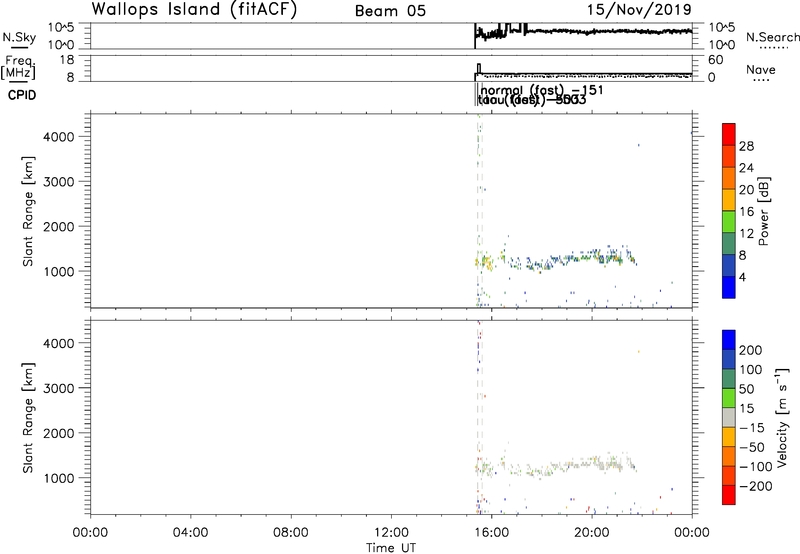Viewport: 800px width, 554px height.
Task: Click the '20:00' time tick label
Action: (x=591, y=533)
